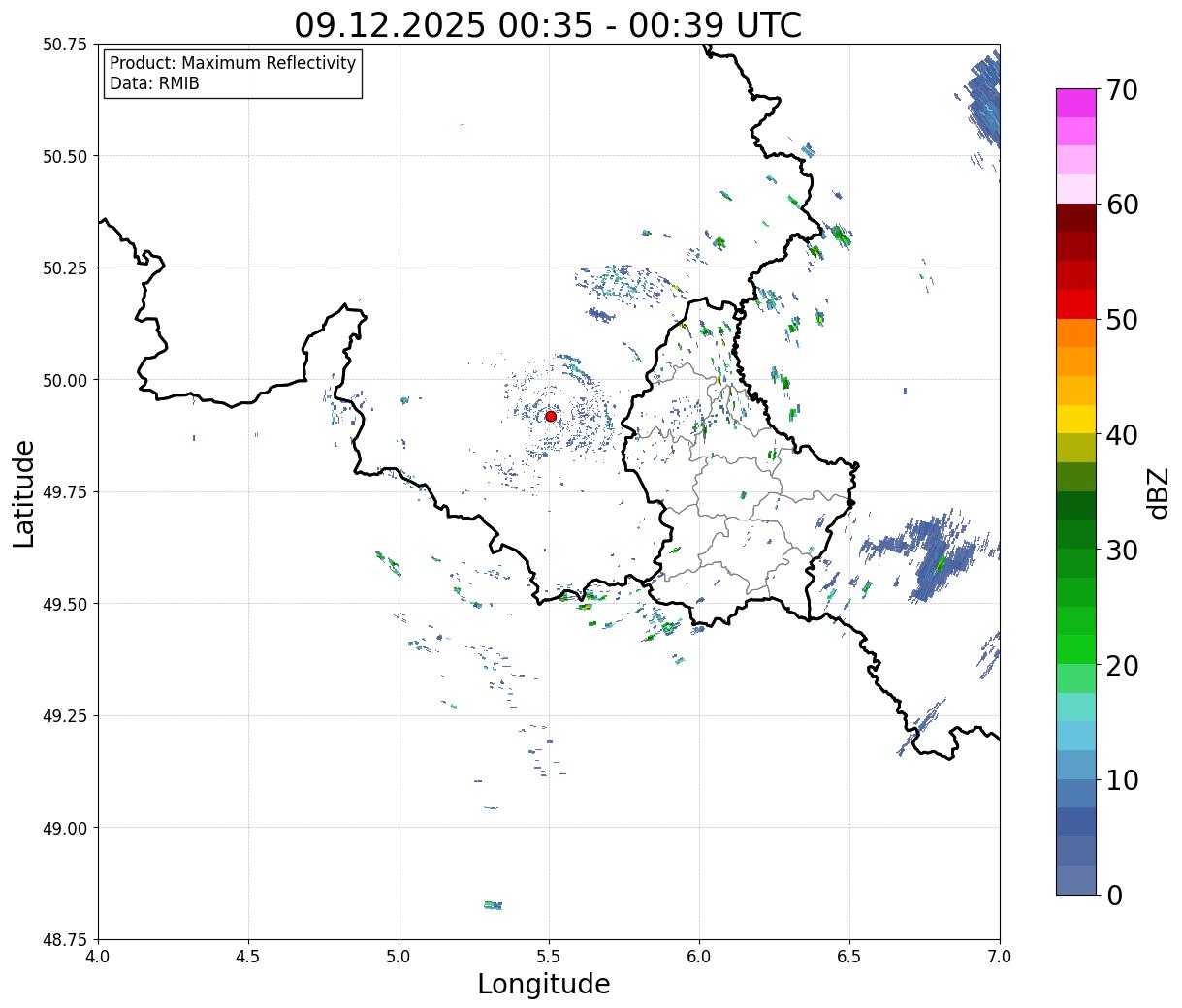Click the longitude tick label 4.5
1182x1008 pixels.
248,957
